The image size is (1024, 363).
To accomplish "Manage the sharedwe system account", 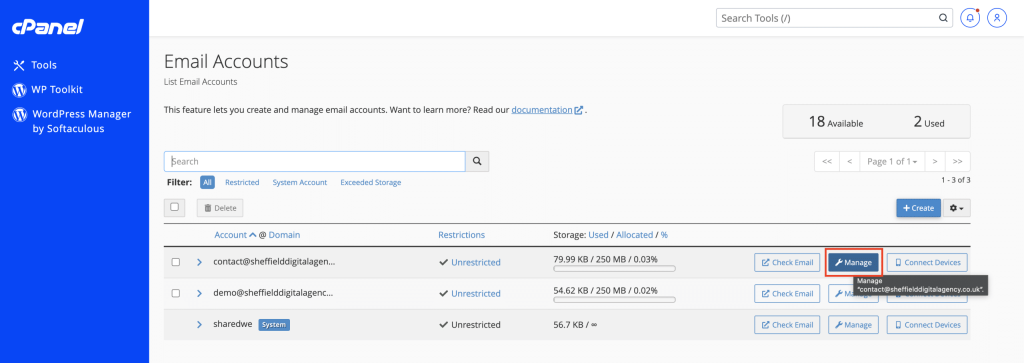I will [854, 324].
